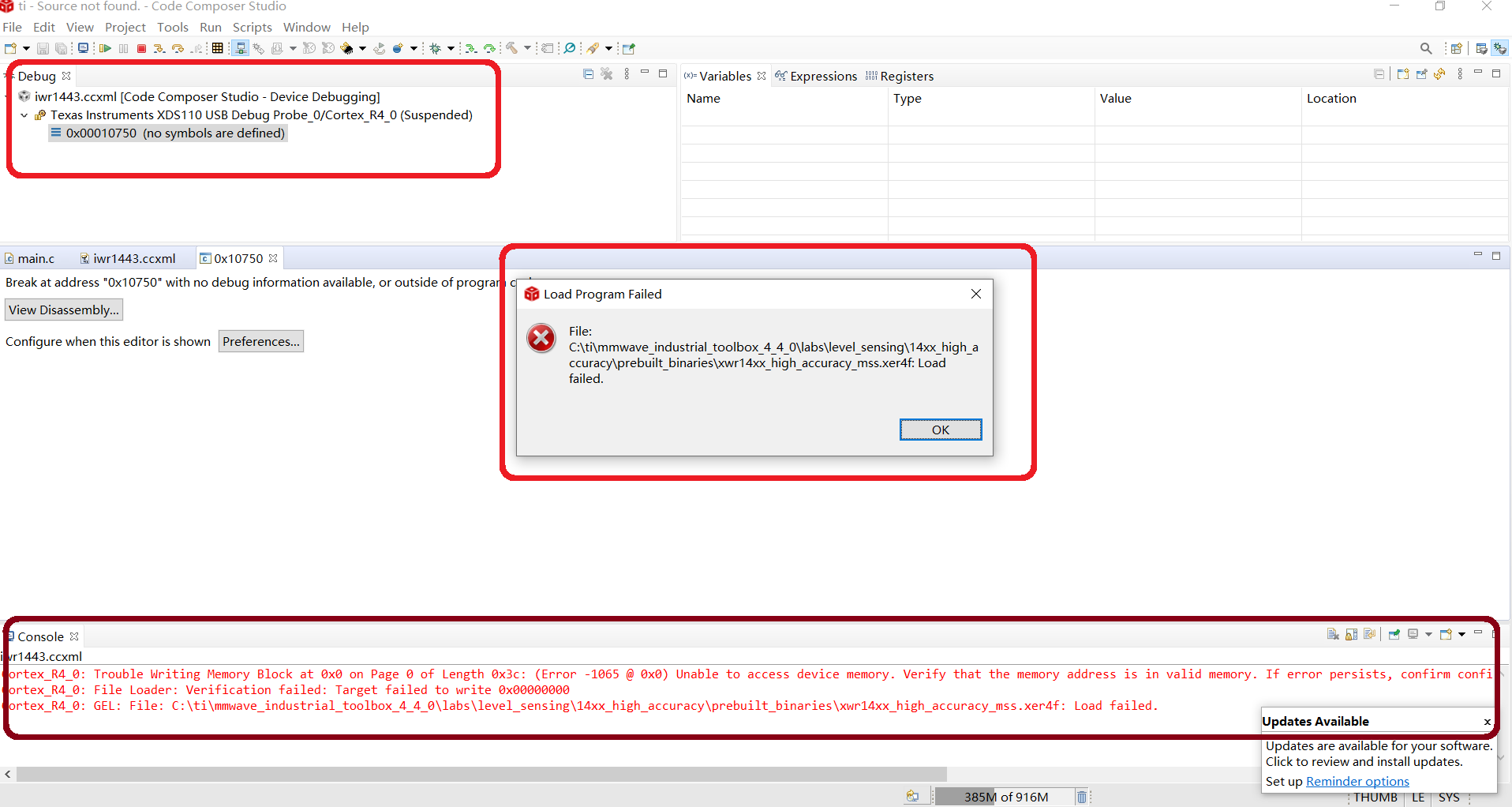Click 'Updates are available' notification text
The width and height of the screenshot is (1512, 807).
tap(1379, 753)
